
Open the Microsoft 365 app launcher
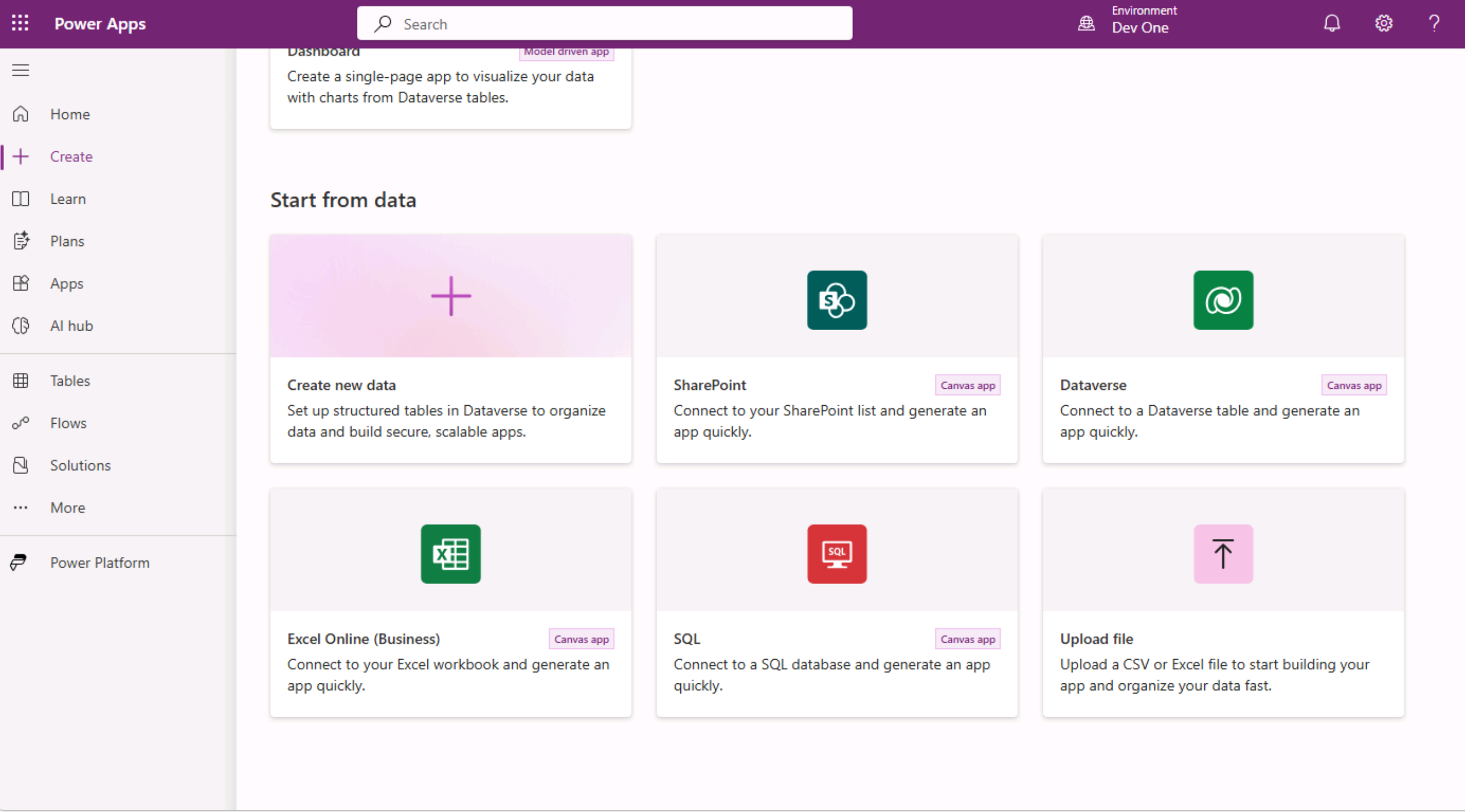(x=20, y=23)
